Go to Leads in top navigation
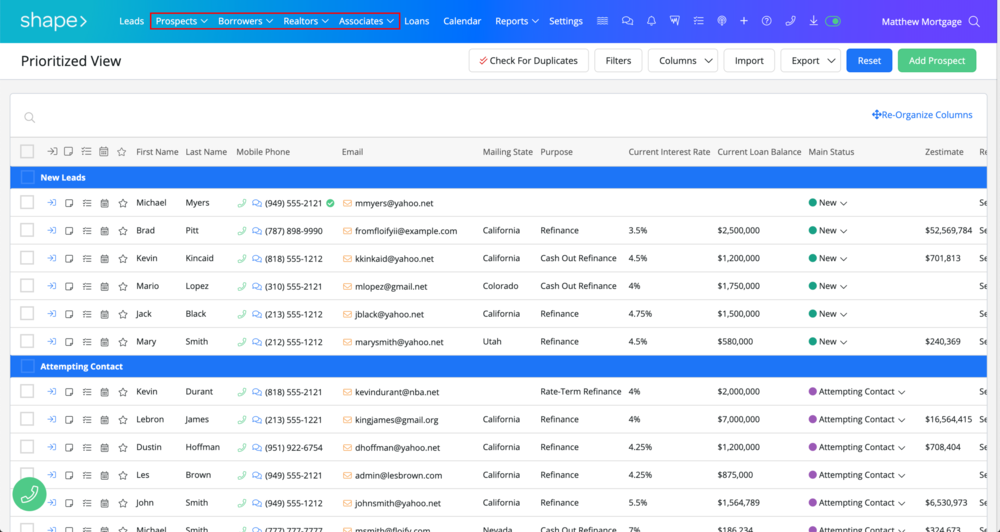 point(131,21)
